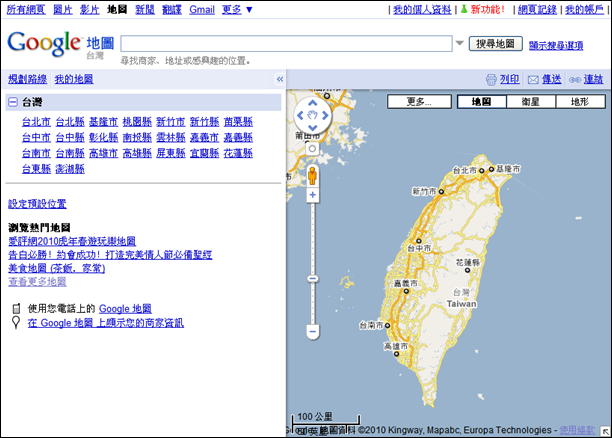Image resolution: width=612 pixels, height=438 pixels.
Task: Click 查看更多地圖 link
Action: click(x=37, y=282)
